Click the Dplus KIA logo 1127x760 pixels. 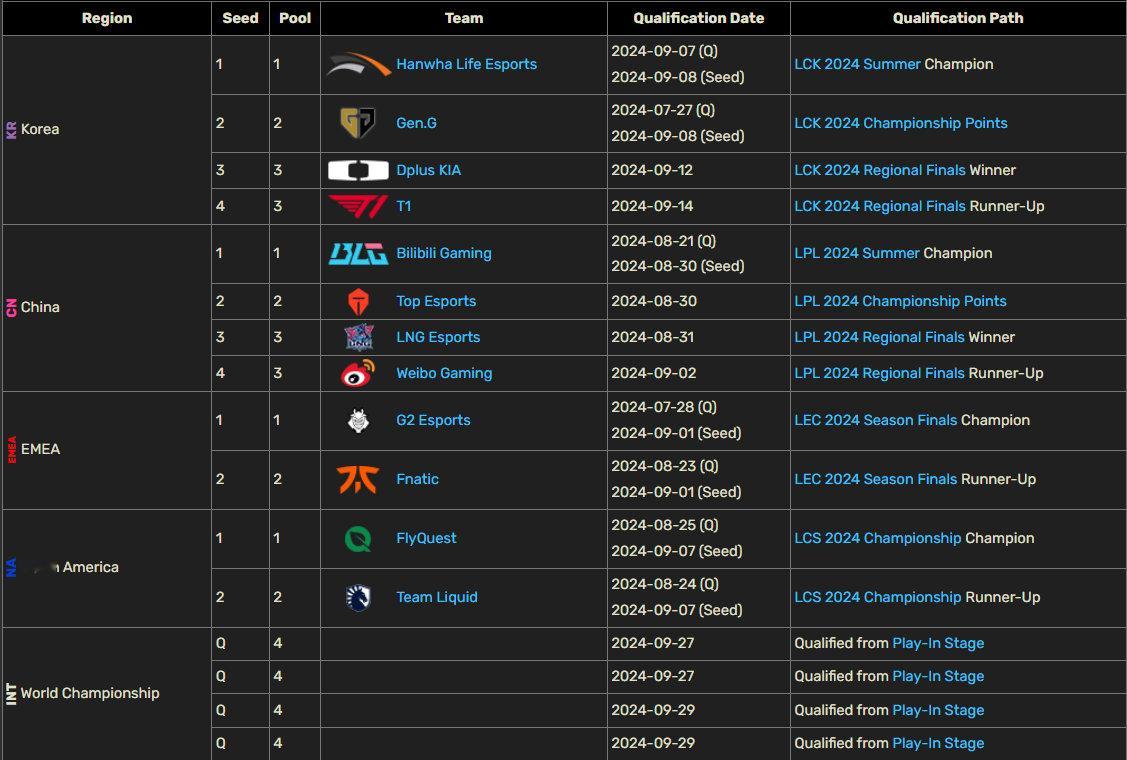point(358,170)
